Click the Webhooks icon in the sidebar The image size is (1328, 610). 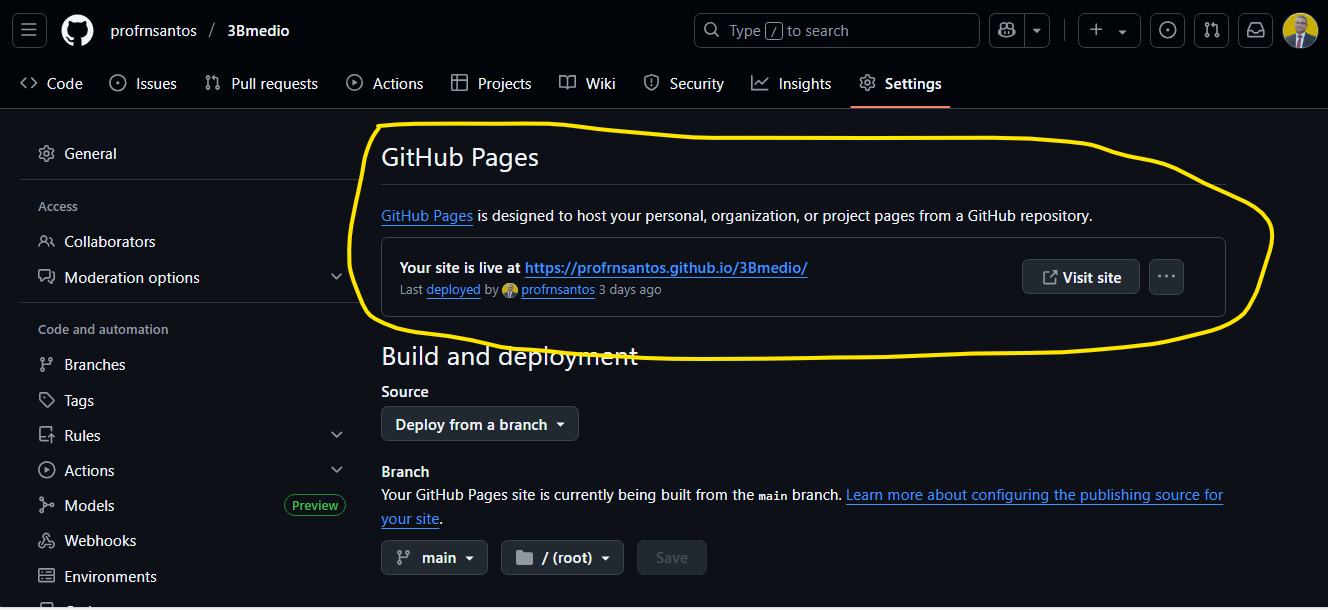[x=46, y=541]
